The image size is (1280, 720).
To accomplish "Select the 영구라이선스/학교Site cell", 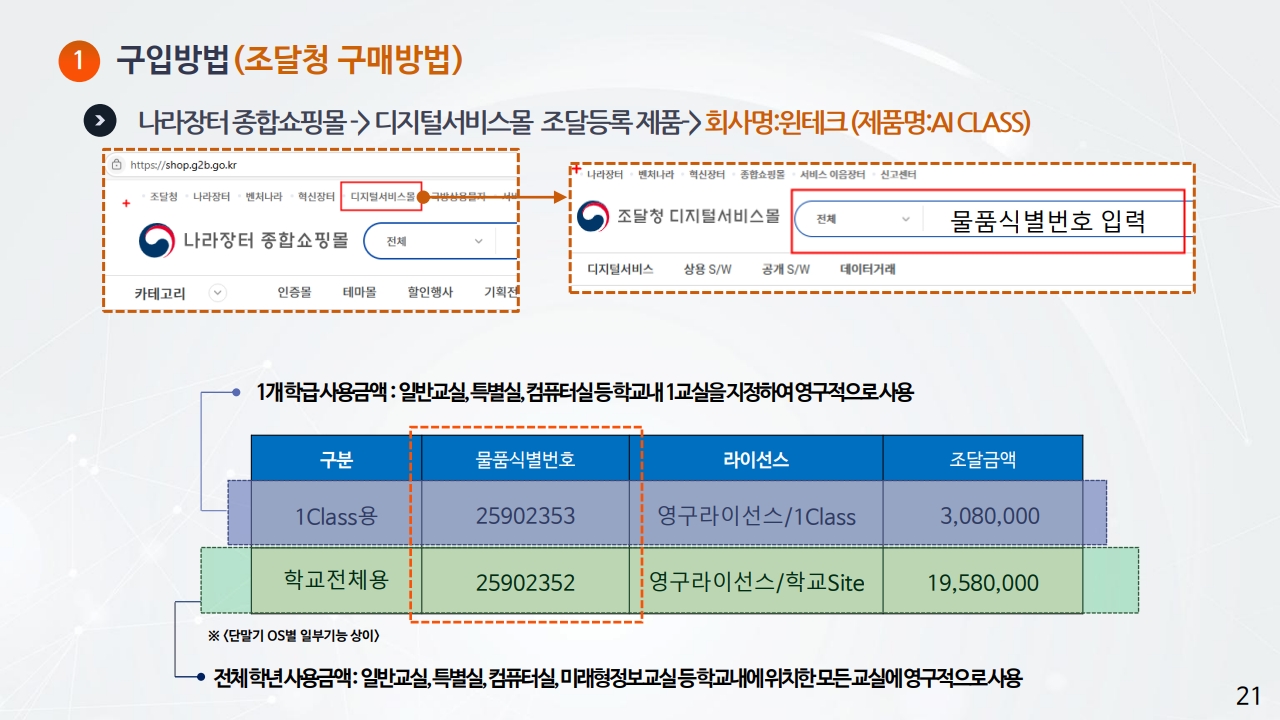I will click(756, 581).
